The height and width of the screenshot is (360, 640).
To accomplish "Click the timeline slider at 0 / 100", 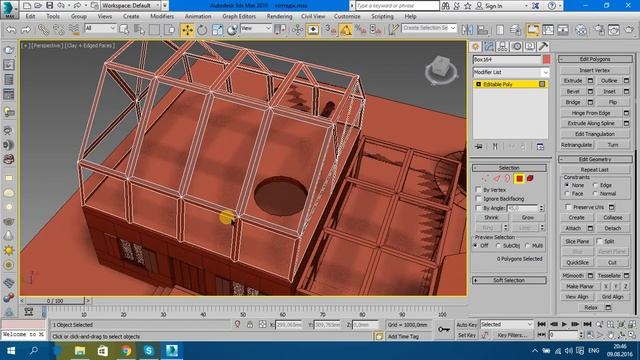I will tap(55, 301).
